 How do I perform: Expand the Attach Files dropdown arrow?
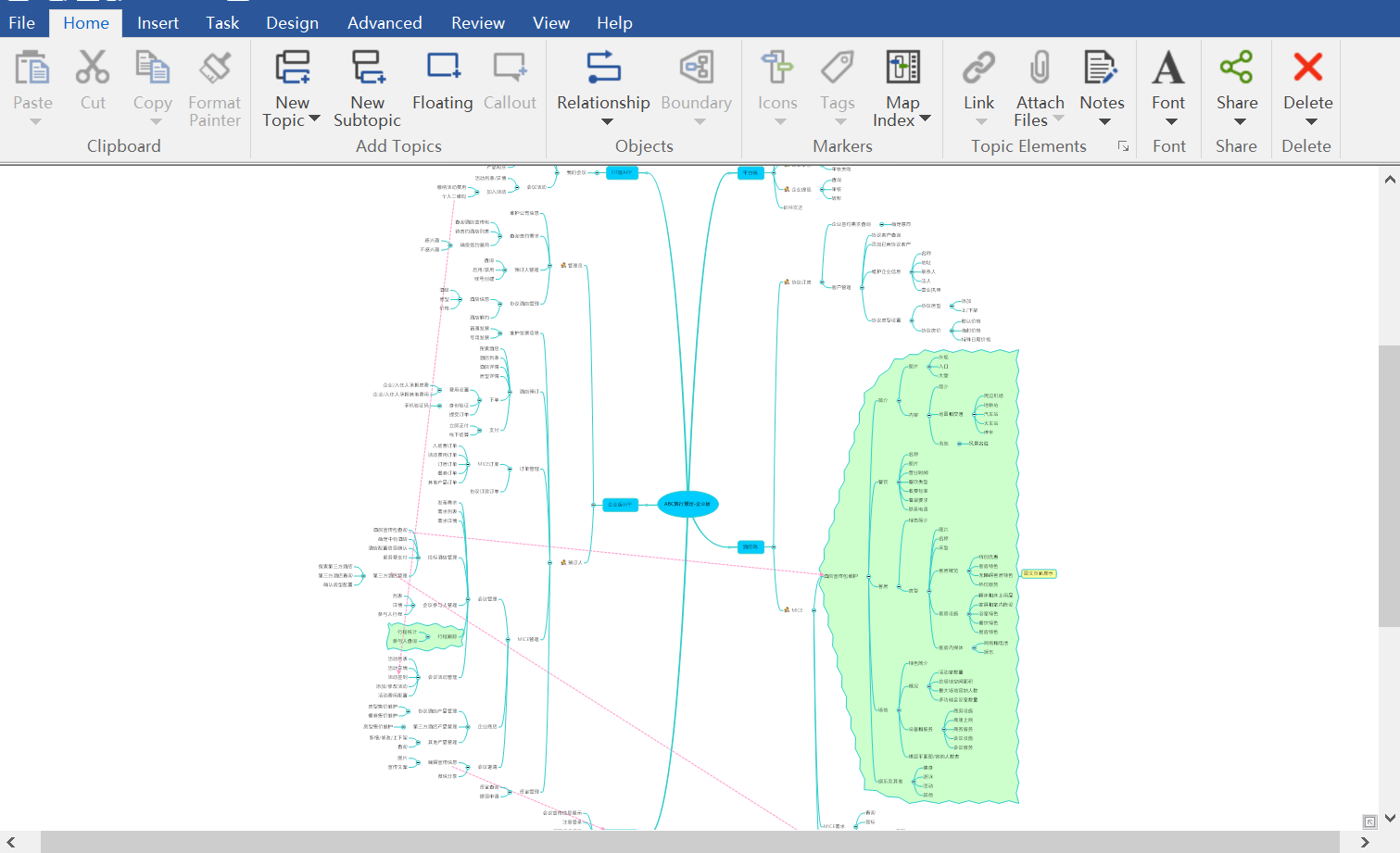click(x=1058, y=119)
